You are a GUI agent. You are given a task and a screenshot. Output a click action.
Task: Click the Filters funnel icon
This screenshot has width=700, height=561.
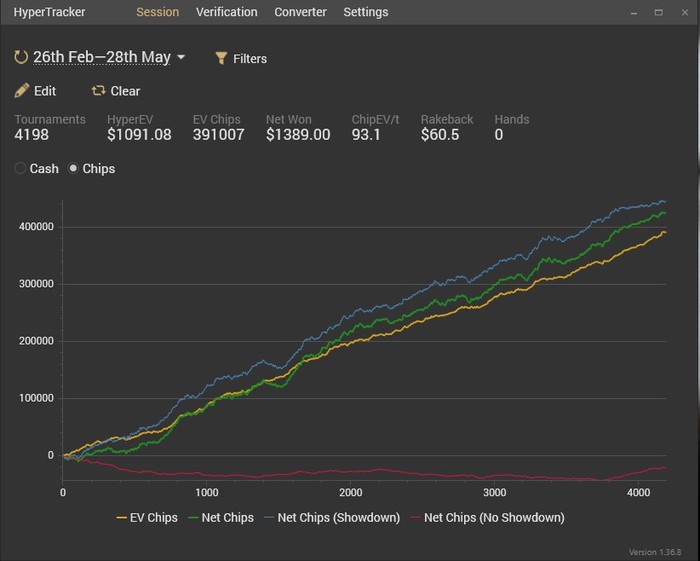pyautogui.click(x=222, y=58)
